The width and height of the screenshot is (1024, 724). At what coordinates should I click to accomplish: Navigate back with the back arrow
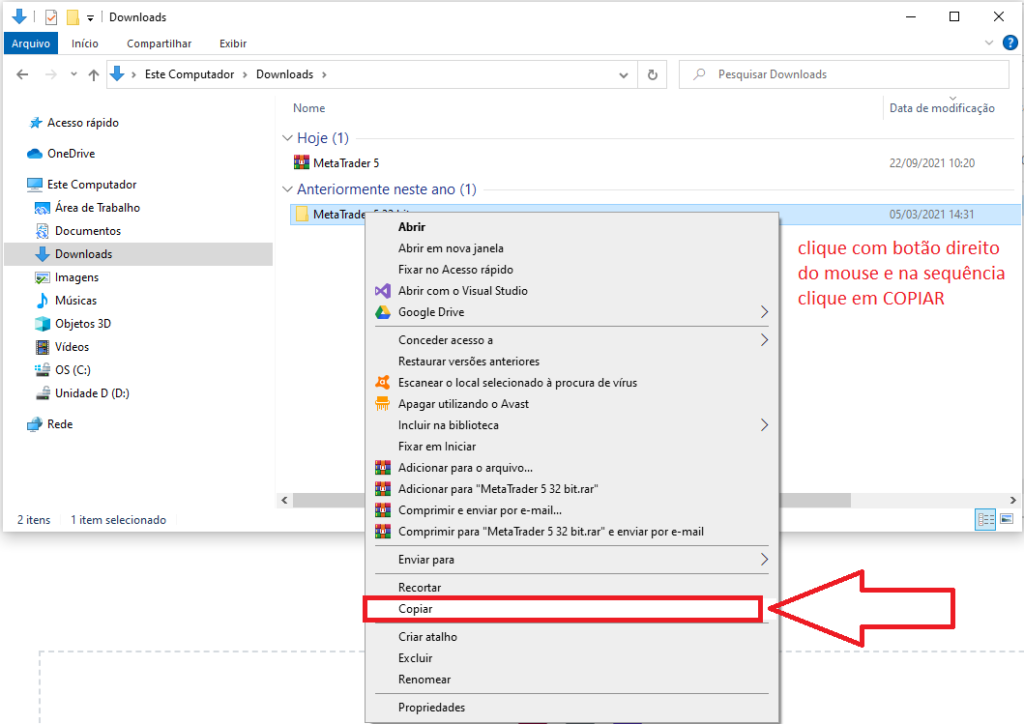click(x=23, y=75)
